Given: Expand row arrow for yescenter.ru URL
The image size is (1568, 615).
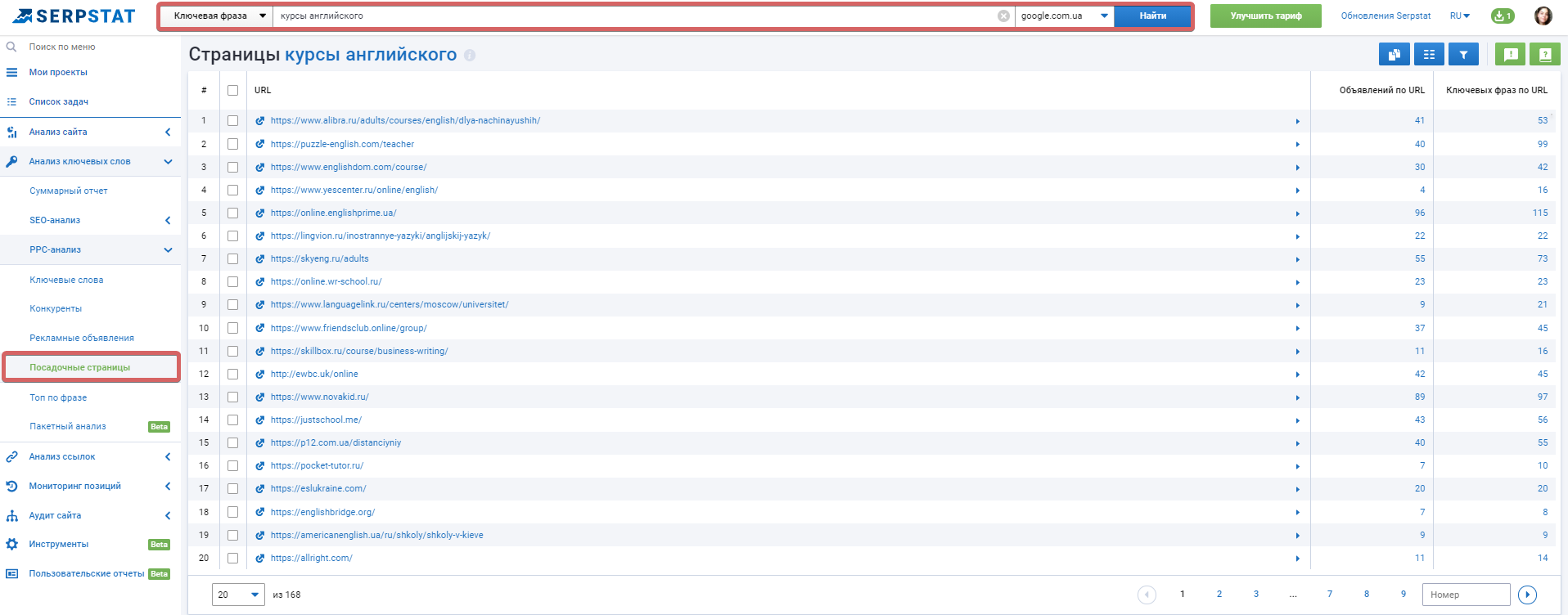Looking at the screenshot, I should pyautogui.click(x=1297, y=191).
